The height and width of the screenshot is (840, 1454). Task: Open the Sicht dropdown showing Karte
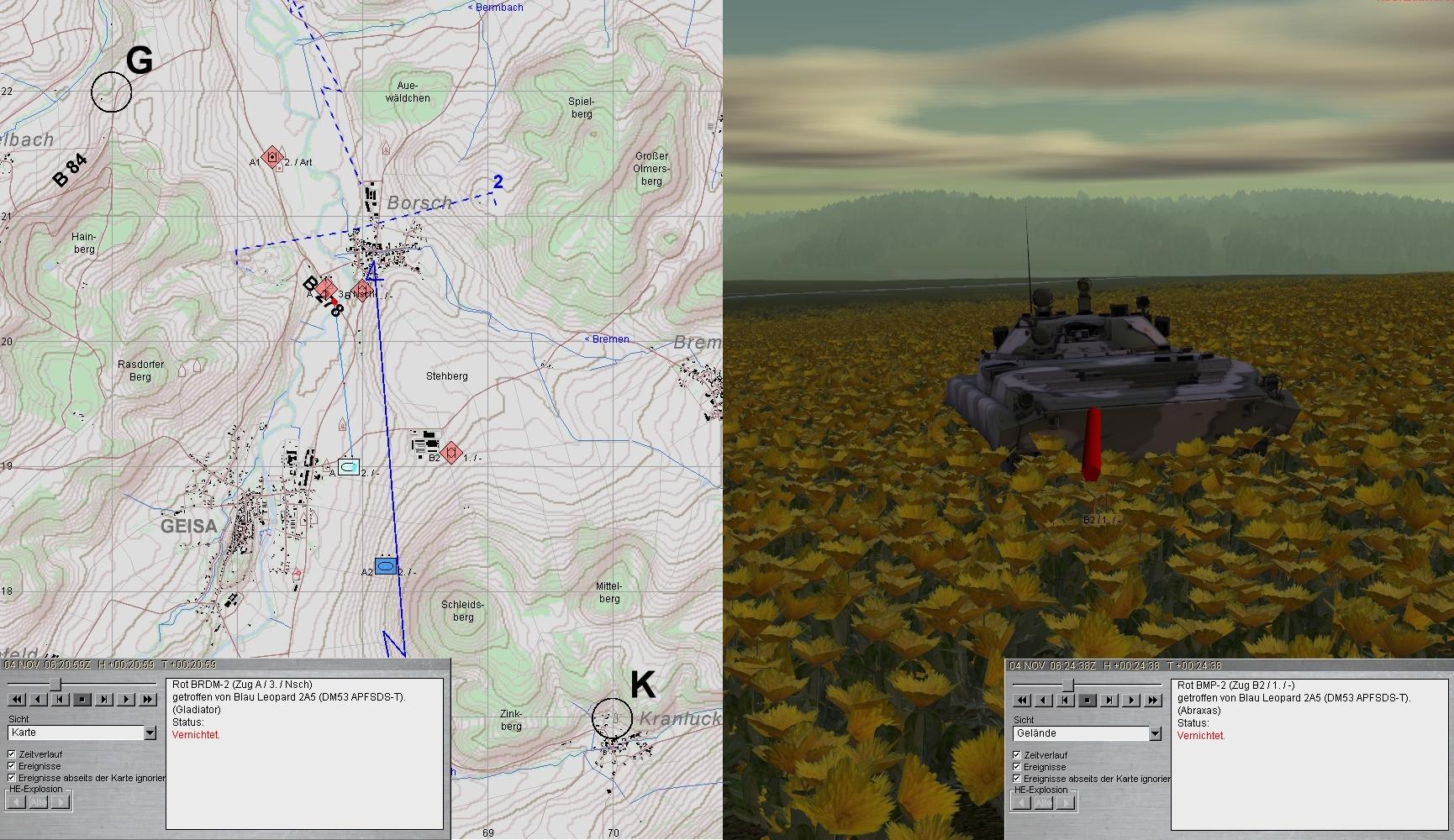coord(150,733)
